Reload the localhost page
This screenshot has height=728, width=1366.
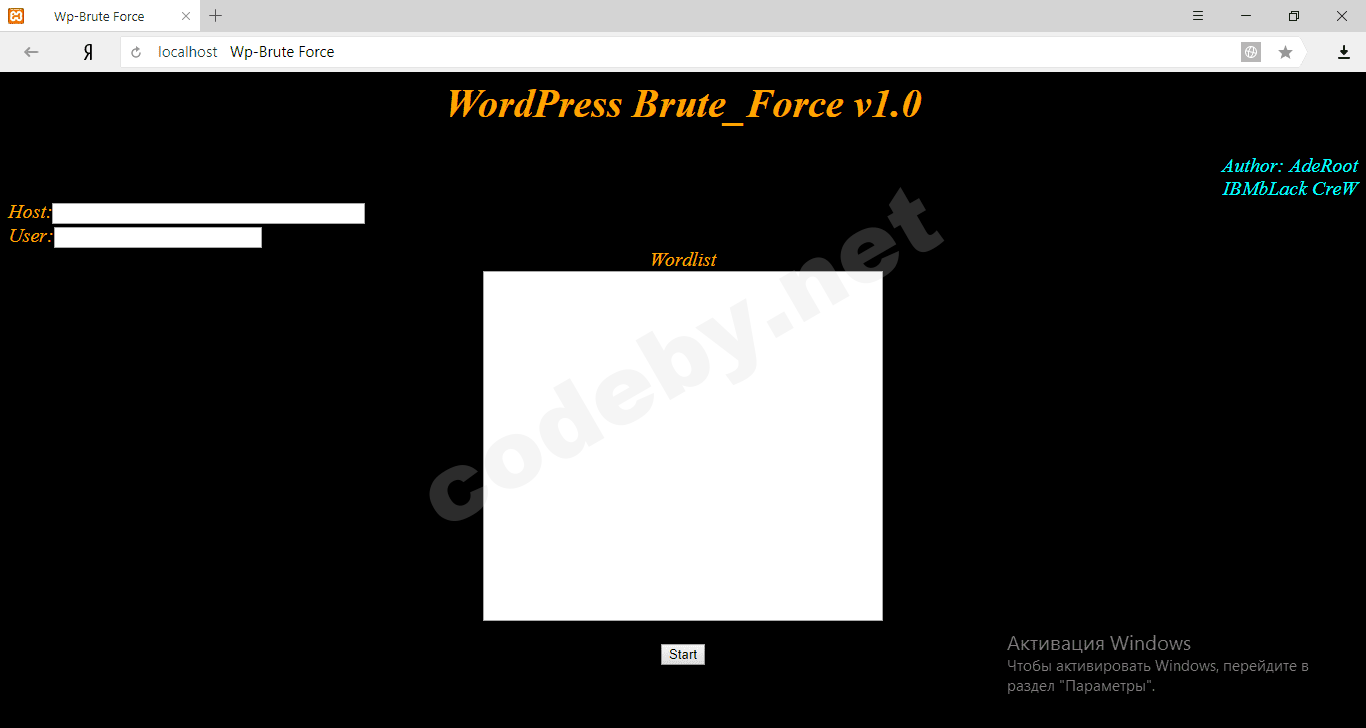(x=137, y=52)
